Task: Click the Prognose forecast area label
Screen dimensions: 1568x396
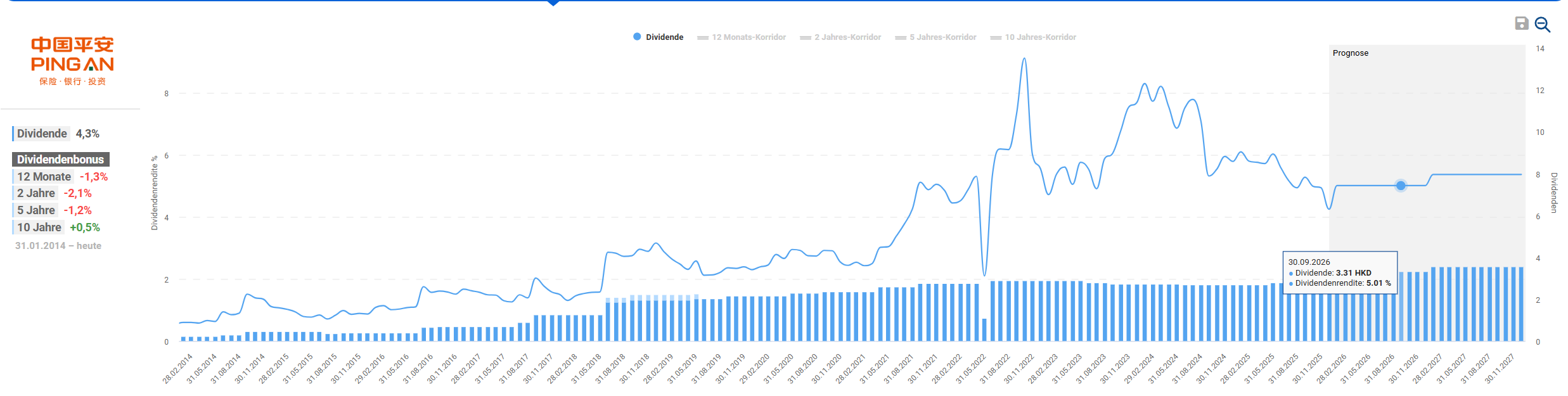Action: (1350, 53)
